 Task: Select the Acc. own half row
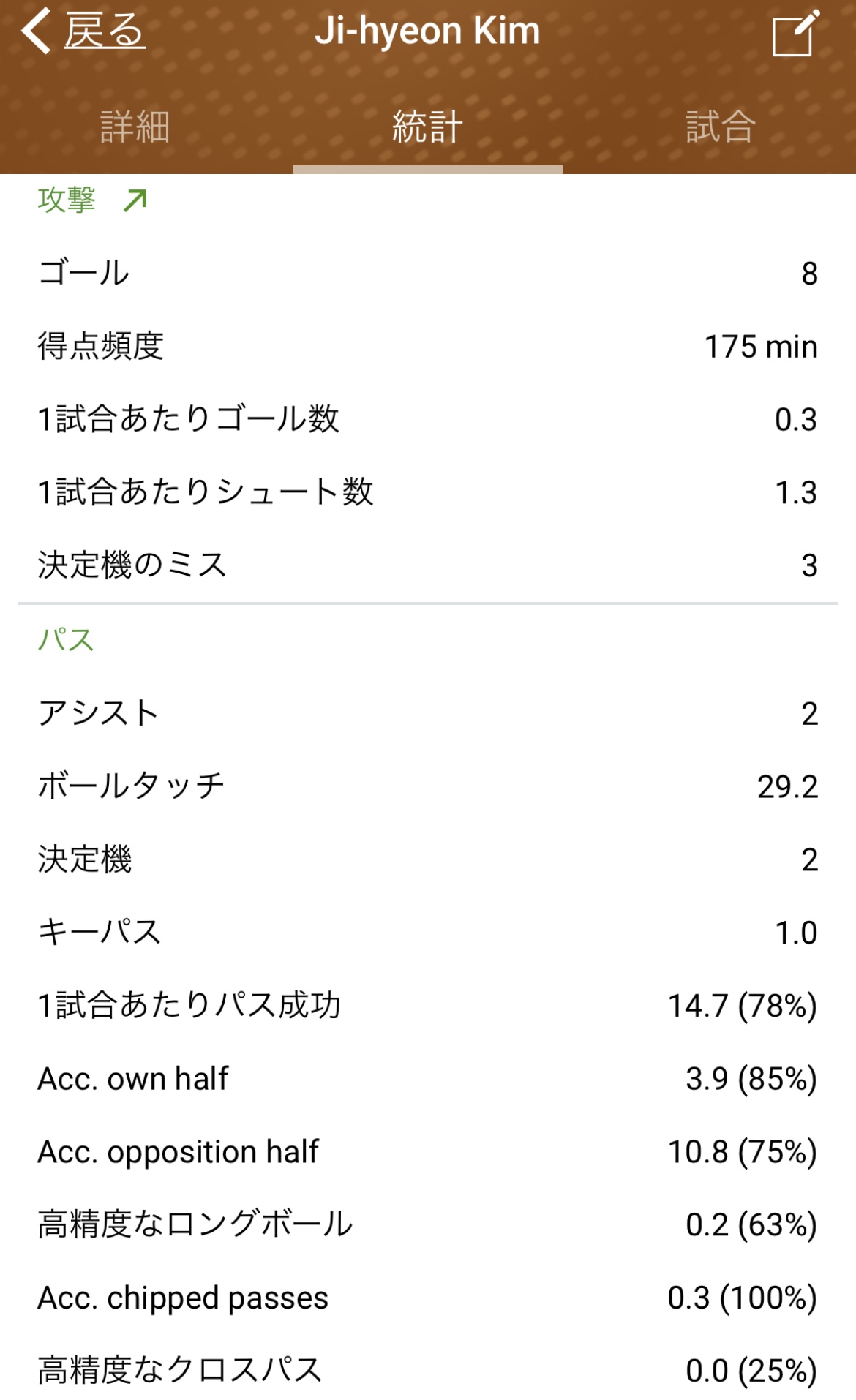[428, 1079]
